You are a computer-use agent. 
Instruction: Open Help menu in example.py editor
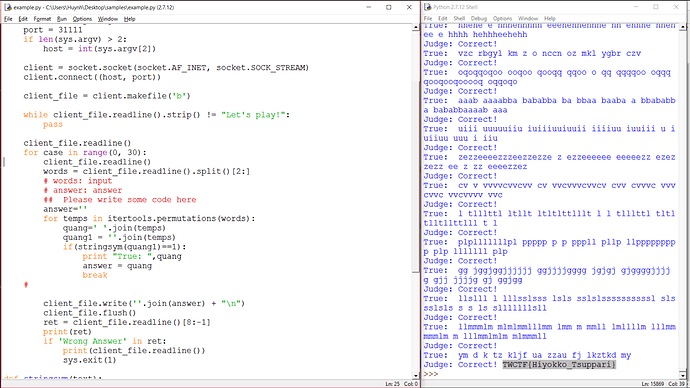click(x=129, y=19)
